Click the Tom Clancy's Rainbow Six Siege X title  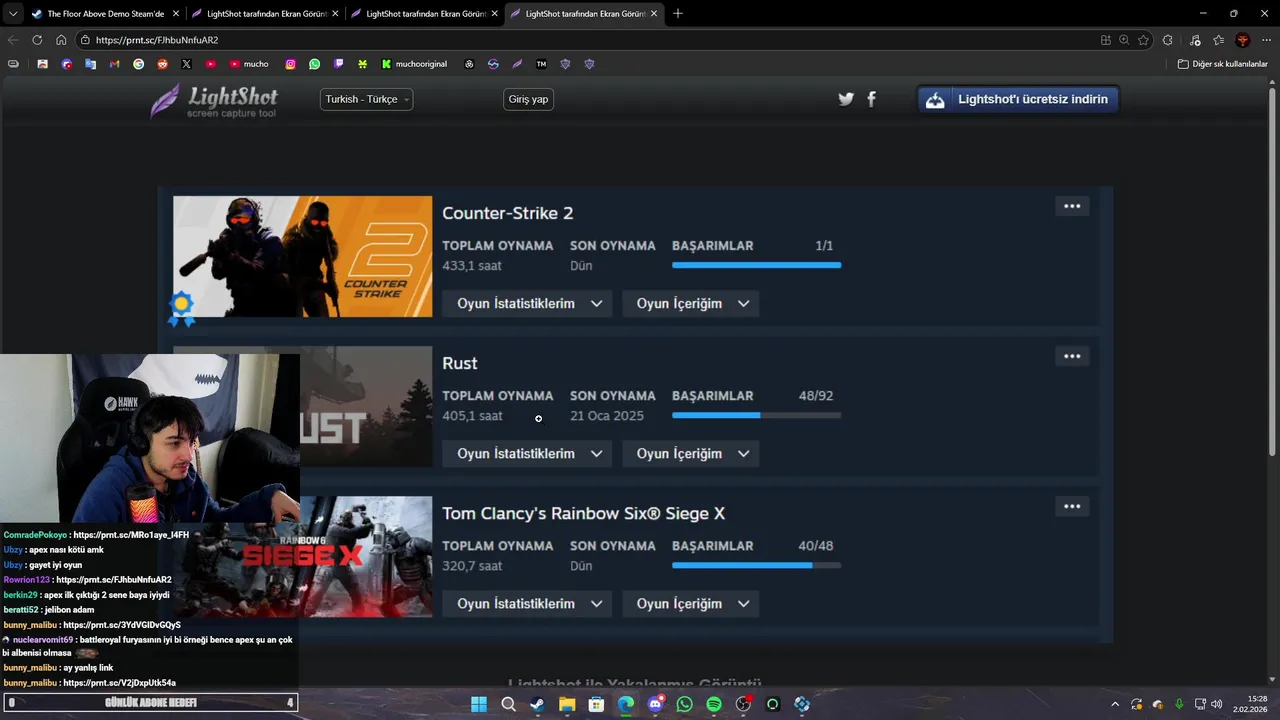coord(584,513)
